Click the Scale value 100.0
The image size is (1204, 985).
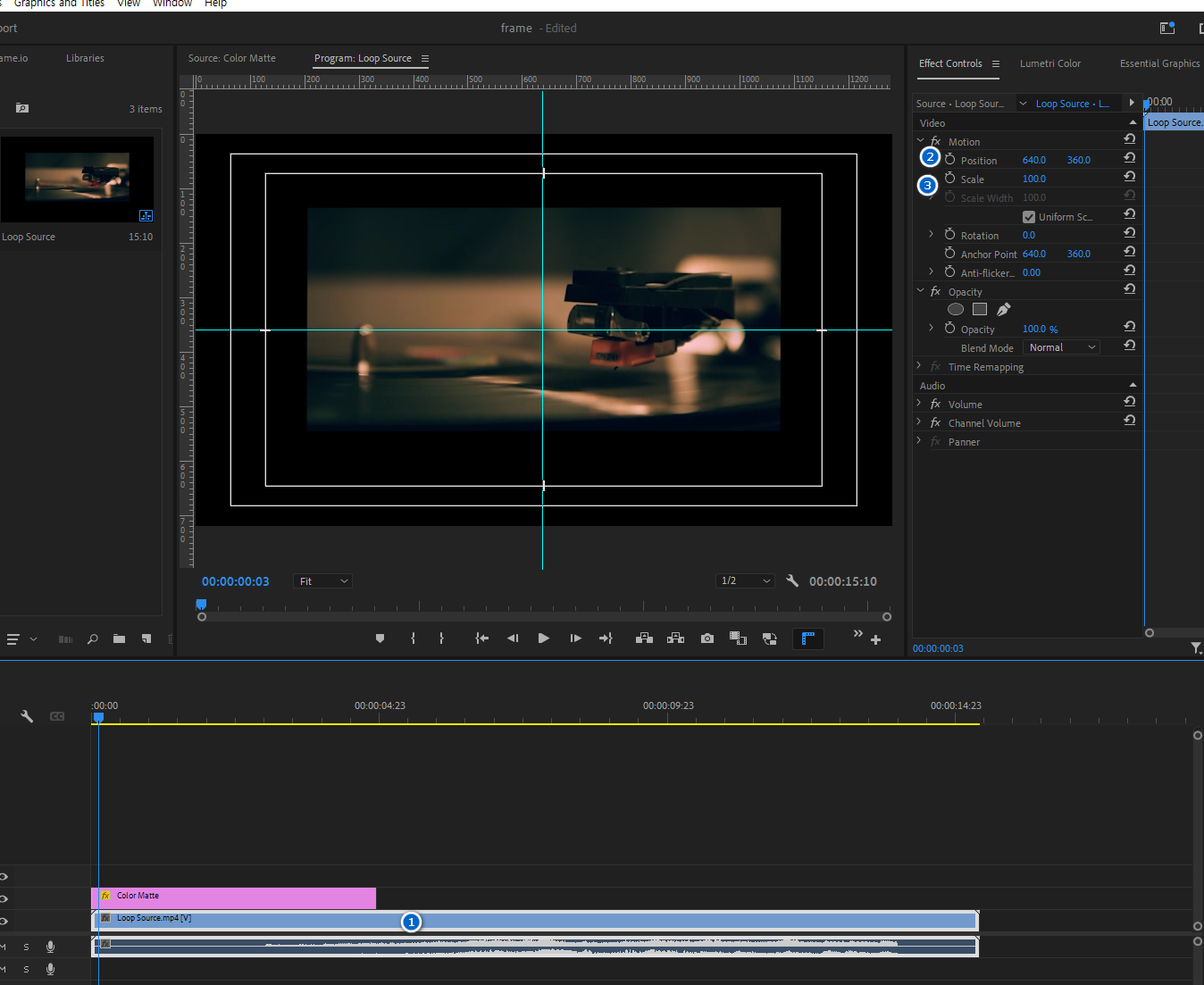(x=1033, y=179)
